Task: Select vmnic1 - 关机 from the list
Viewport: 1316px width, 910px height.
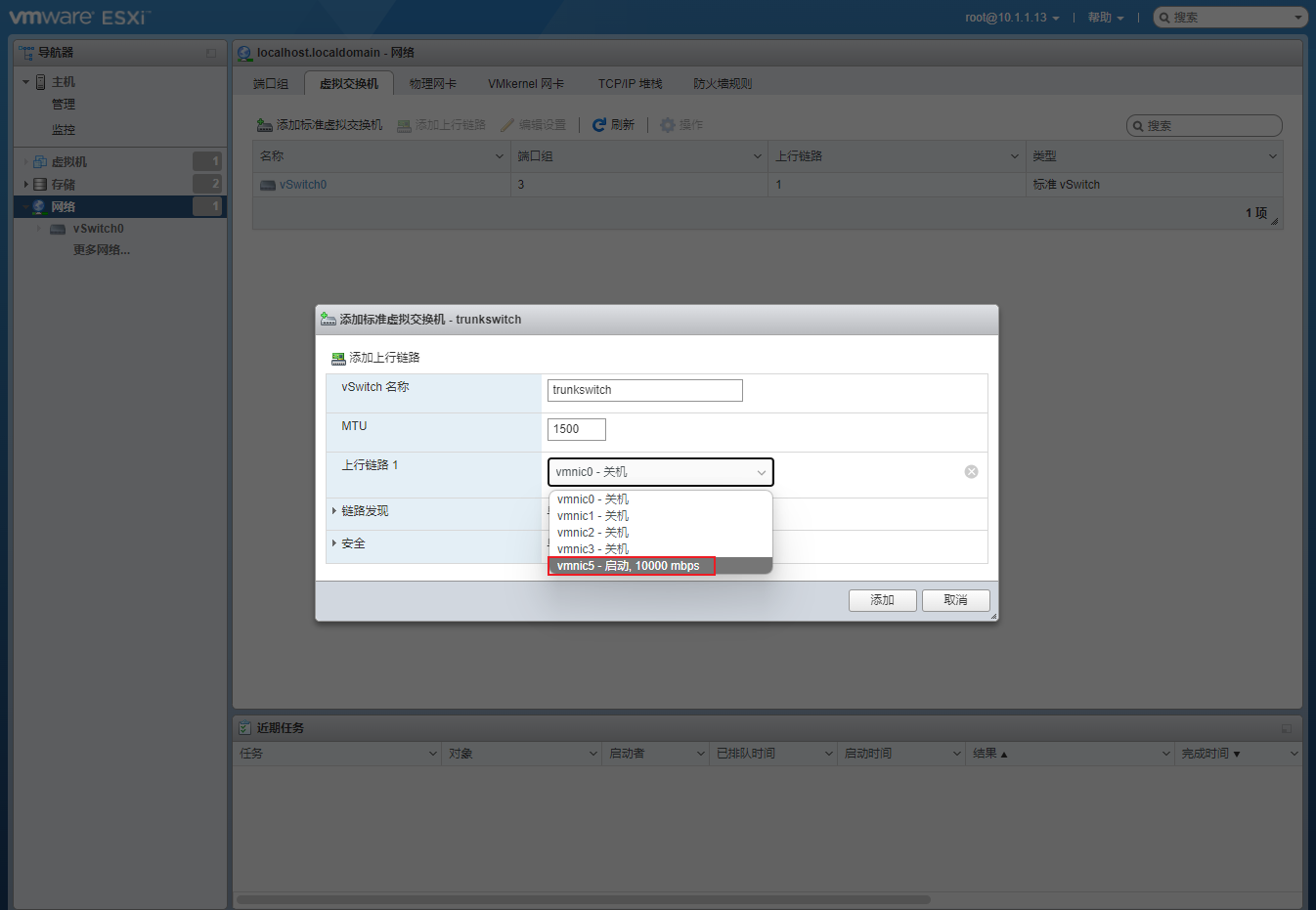Action: point(660,516)
